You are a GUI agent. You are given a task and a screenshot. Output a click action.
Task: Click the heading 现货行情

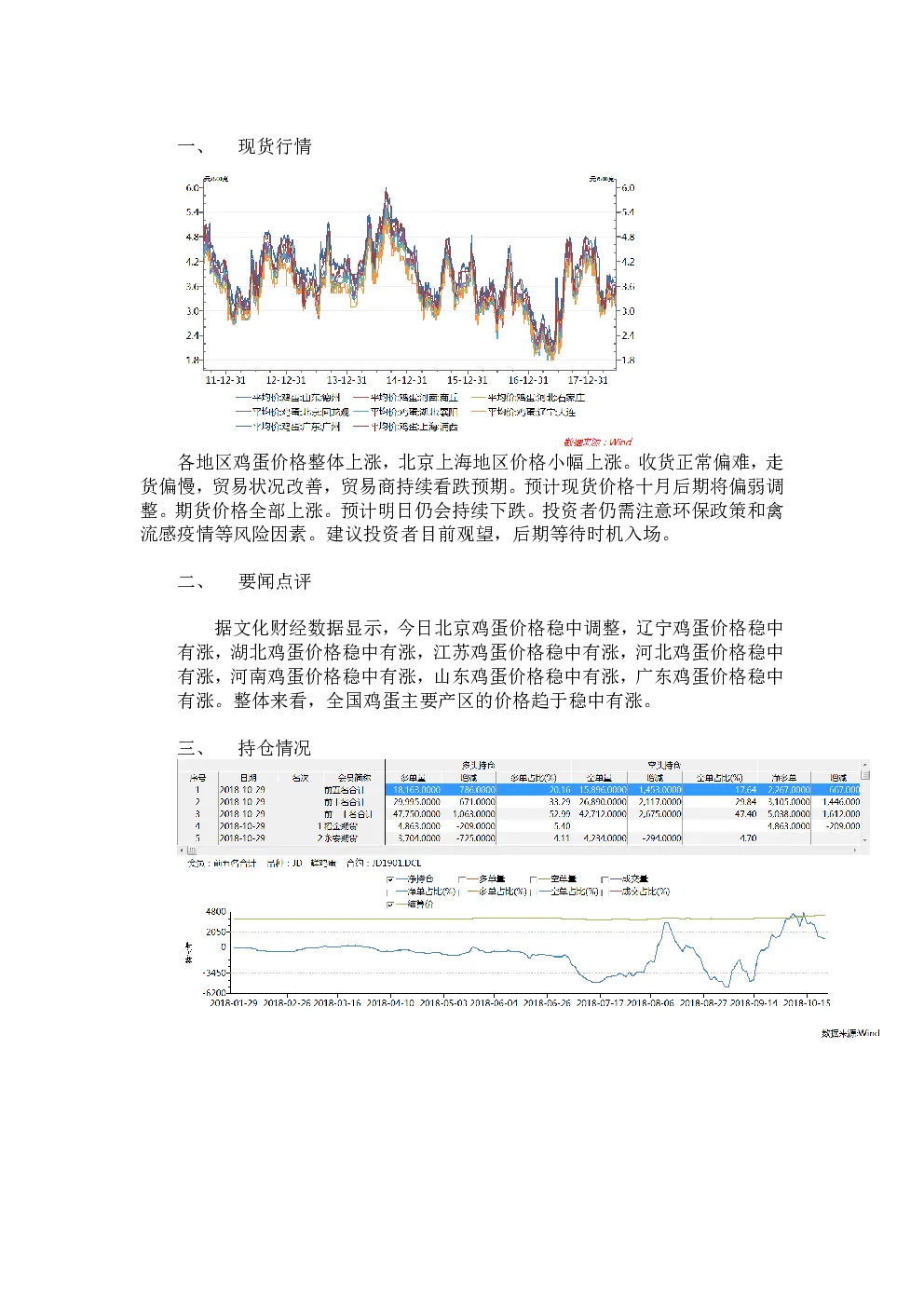pos(275,146)
